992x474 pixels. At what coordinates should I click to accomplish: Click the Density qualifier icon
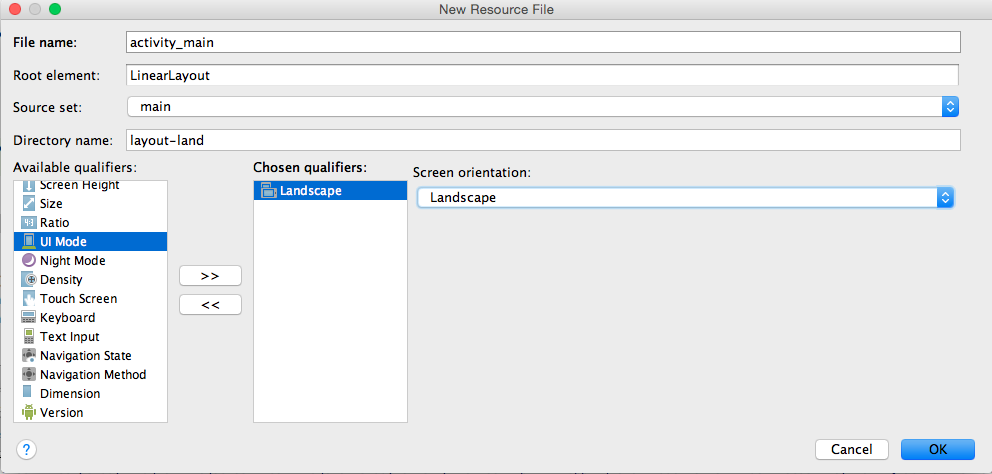click(28, 280)
